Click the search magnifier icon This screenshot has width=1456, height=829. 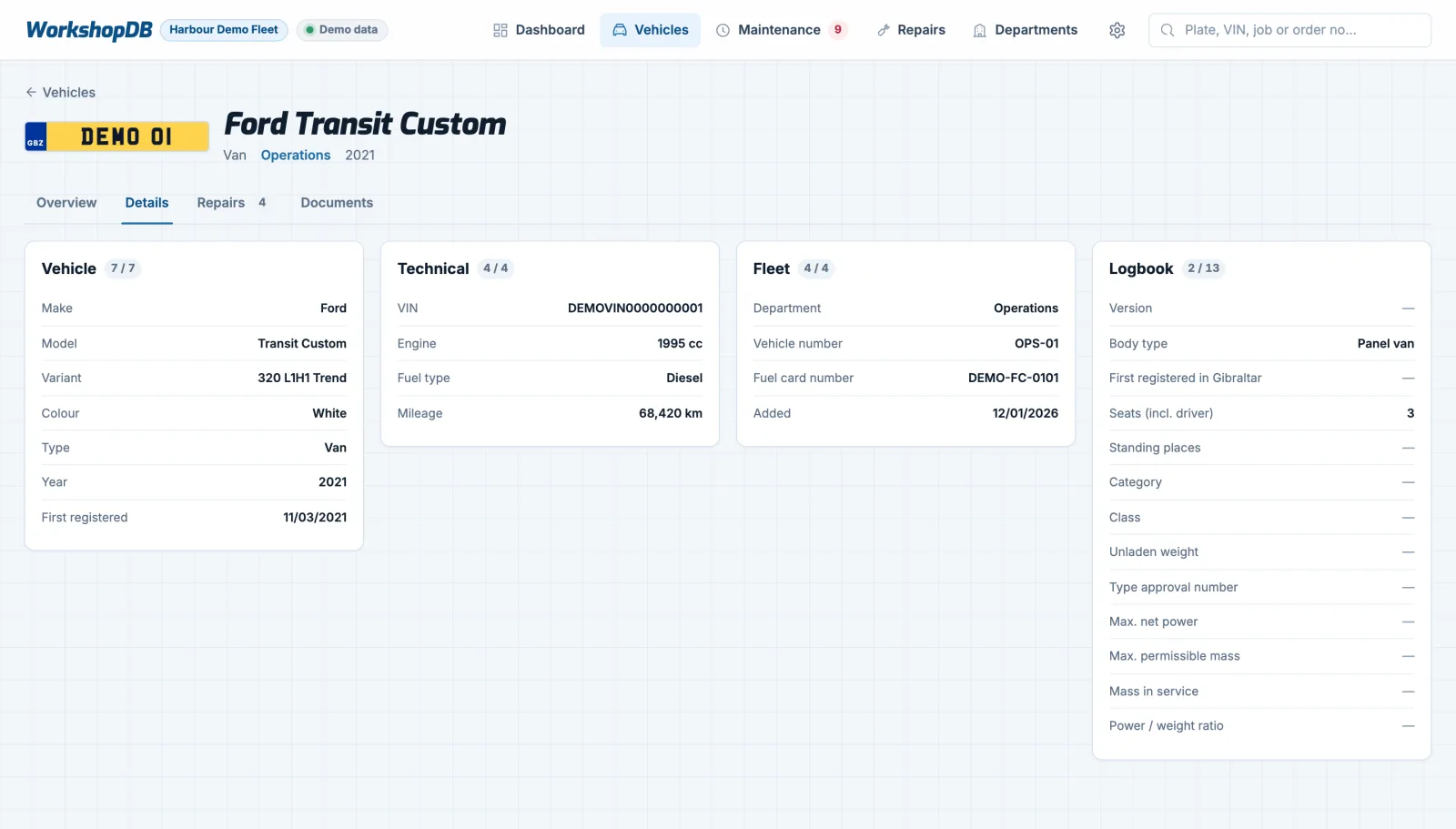[1168, 30]
